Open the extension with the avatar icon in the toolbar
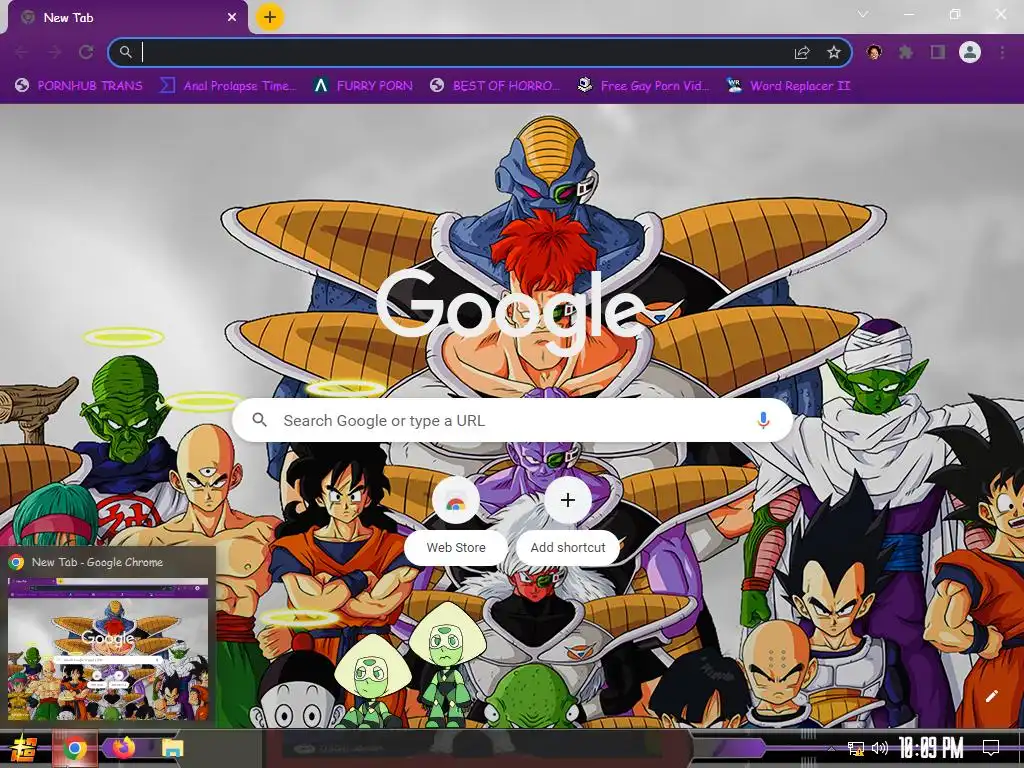The height and width of the screenshot is (768, 1024). (874, 52)
